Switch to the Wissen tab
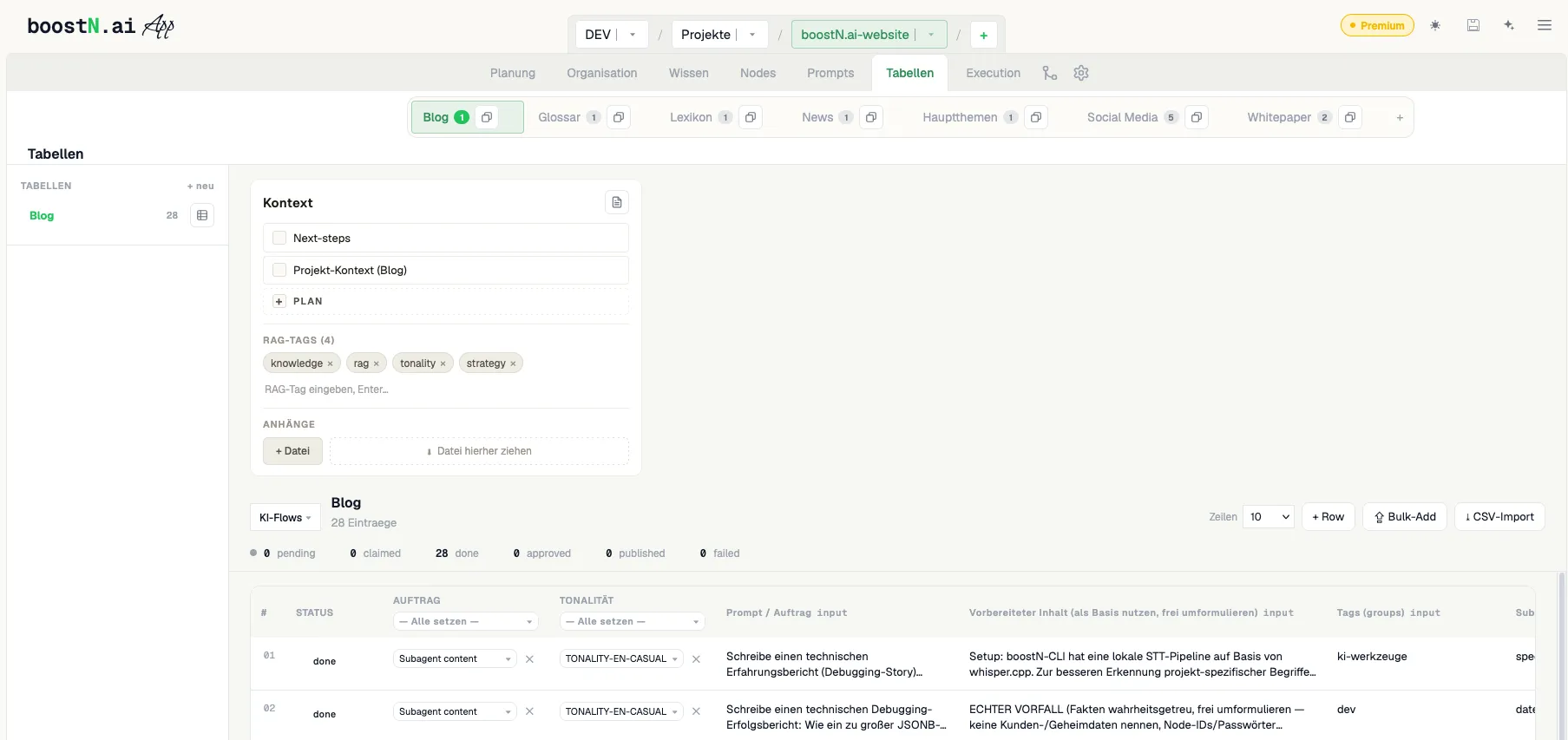Screen dimensions: 1568x740 (689, 73)
